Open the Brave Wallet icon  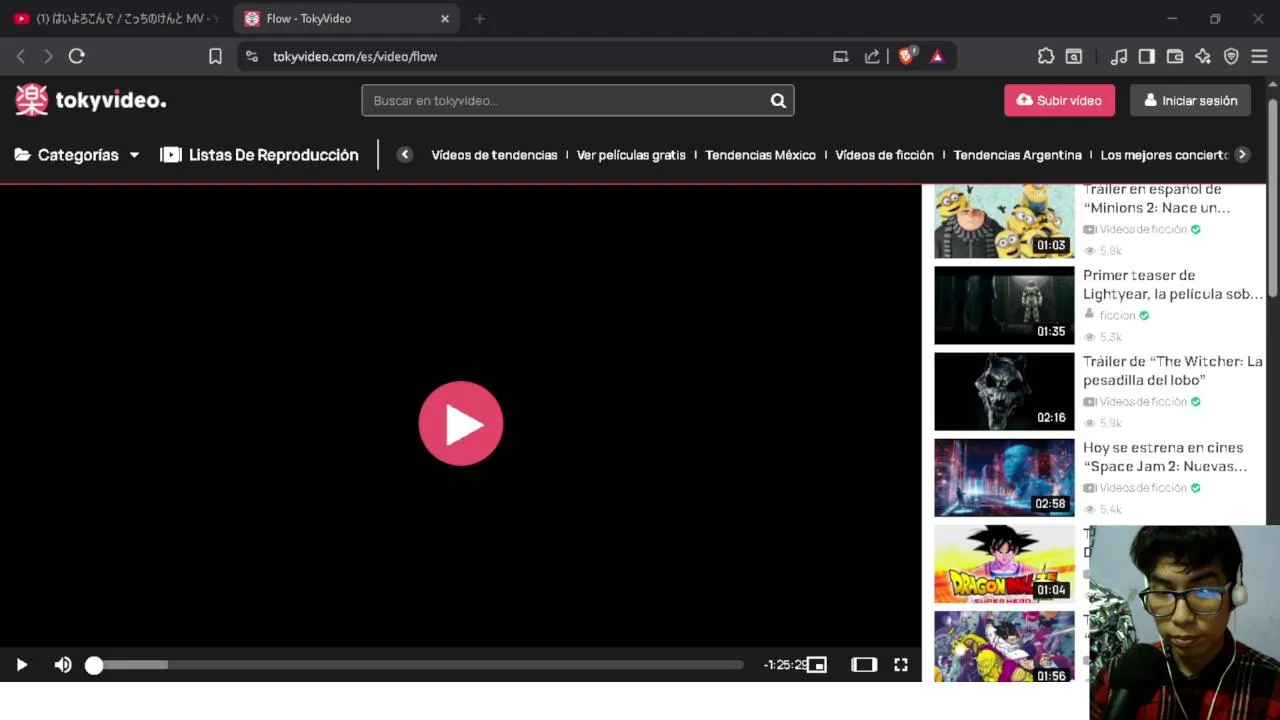[1175, 56]
